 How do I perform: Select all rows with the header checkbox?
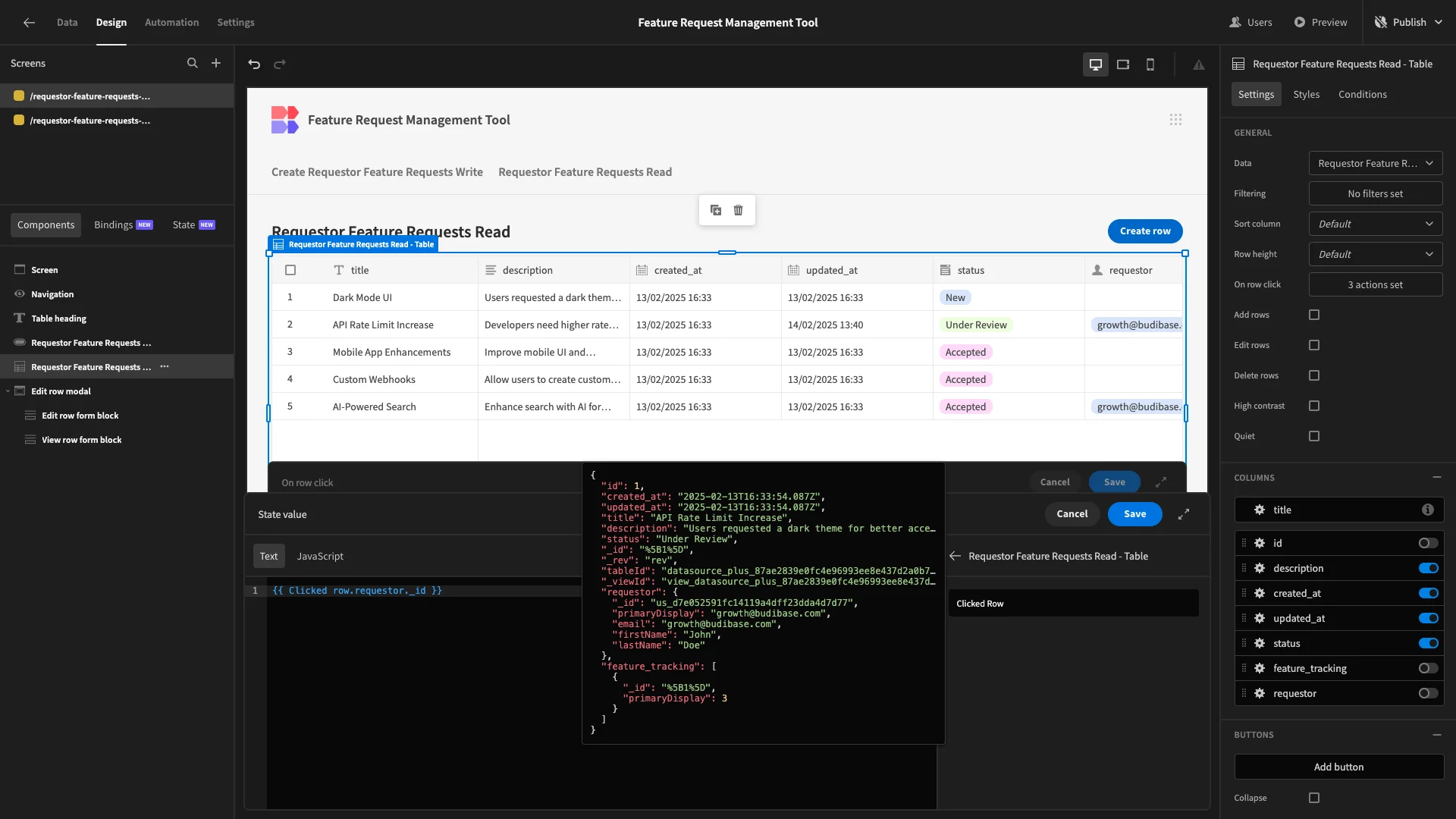point(290,270)
